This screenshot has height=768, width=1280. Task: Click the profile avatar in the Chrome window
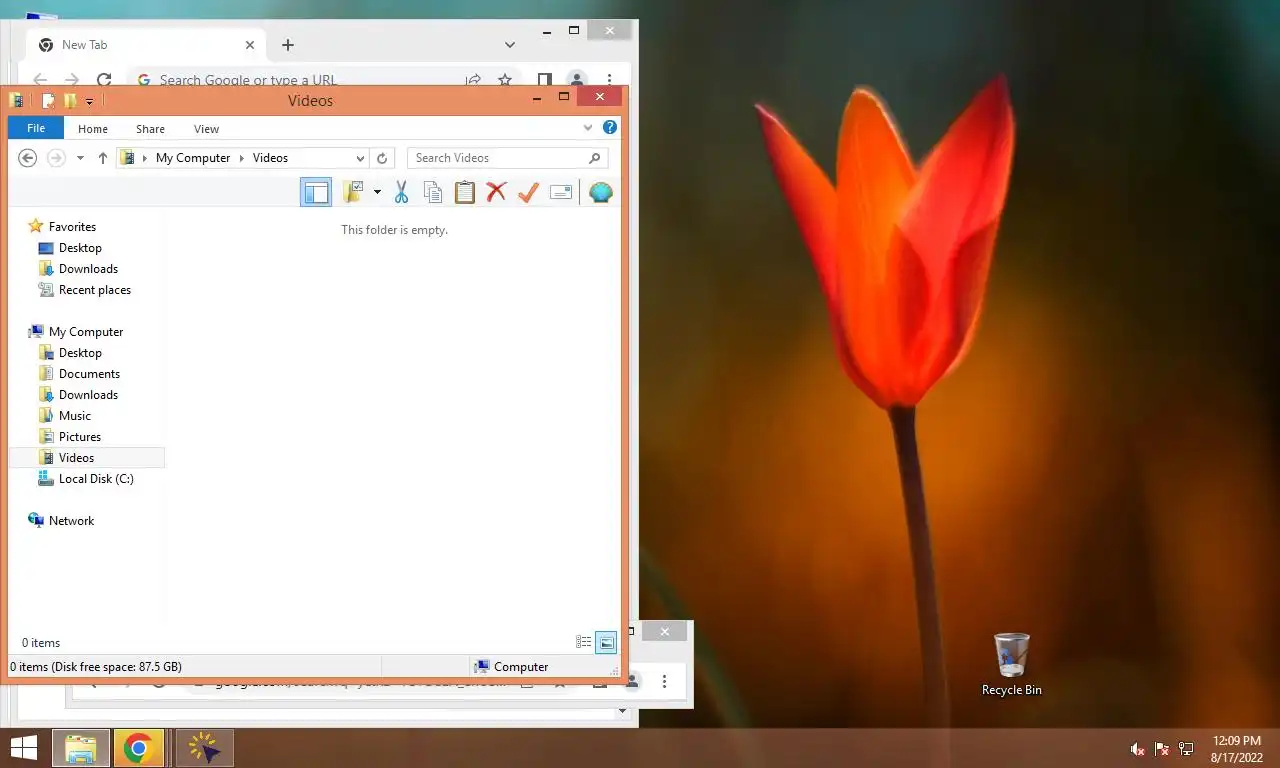pyautogui.click(x=576, y=80)
